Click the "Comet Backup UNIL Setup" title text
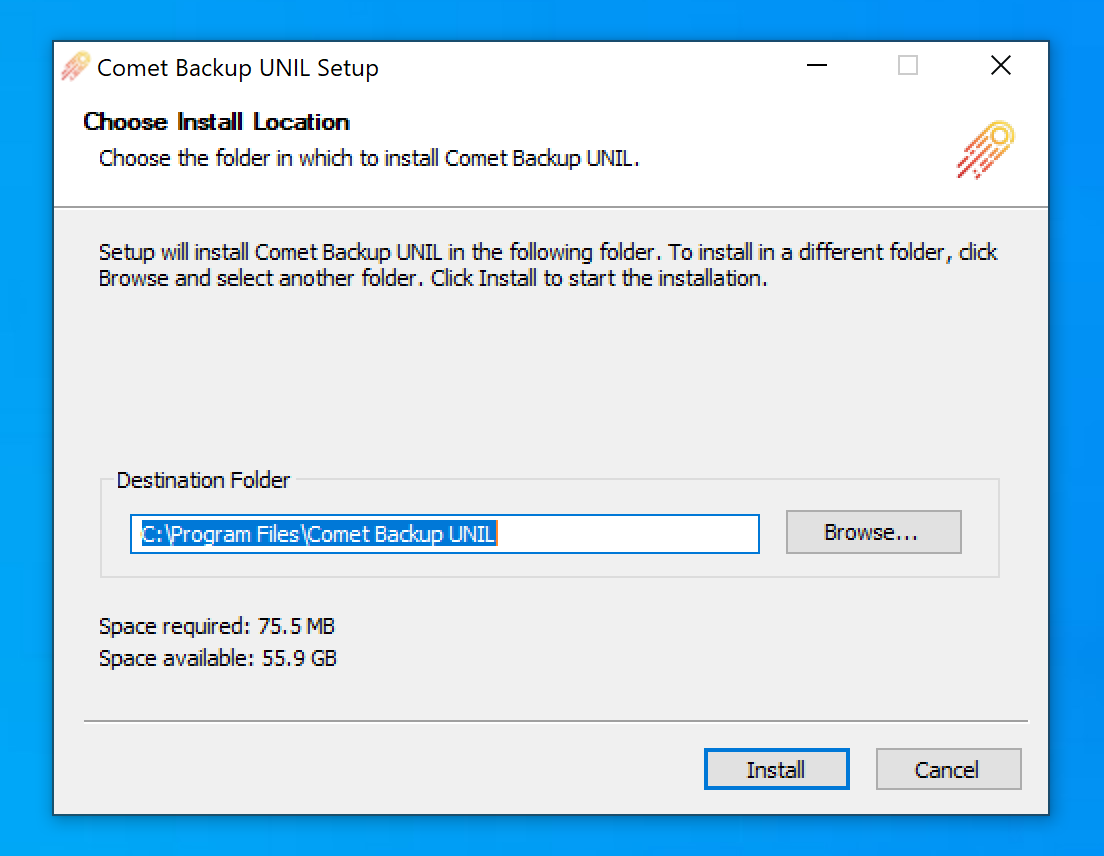The width and height of the screenshot is (1104, 856). click(x=238, y=68)
